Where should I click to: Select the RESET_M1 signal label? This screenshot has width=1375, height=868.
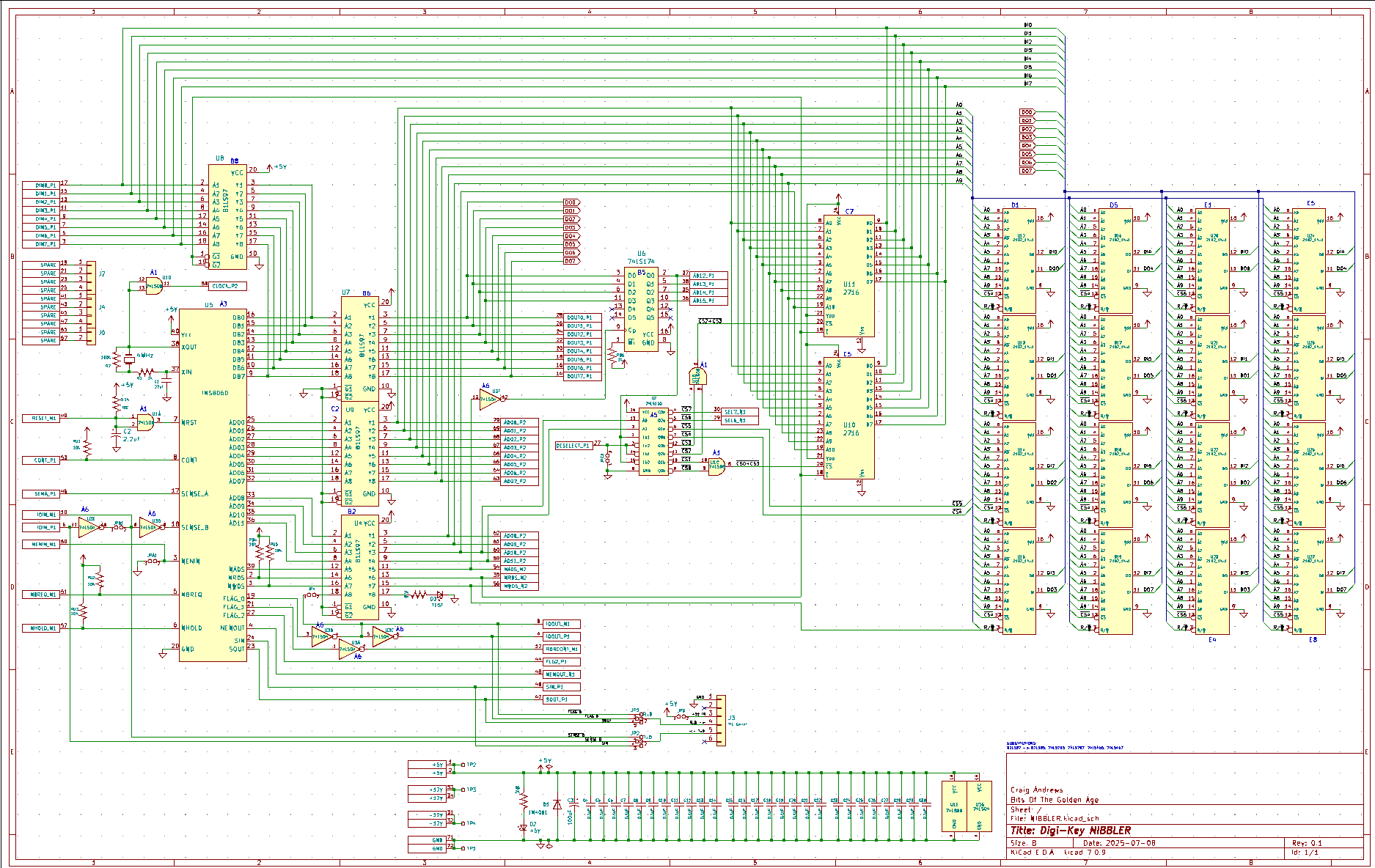[x=40, y=418]
